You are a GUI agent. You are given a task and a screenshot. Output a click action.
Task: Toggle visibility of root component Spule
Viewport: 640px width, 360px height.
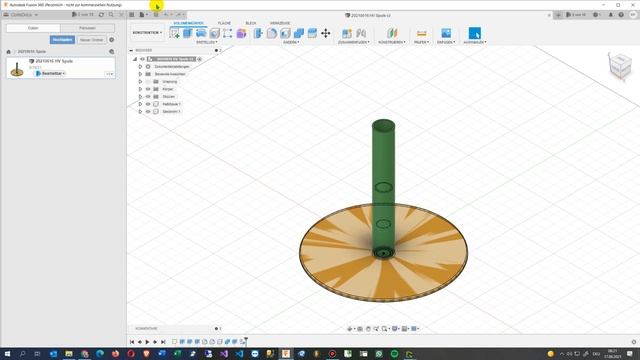[142, 59]
